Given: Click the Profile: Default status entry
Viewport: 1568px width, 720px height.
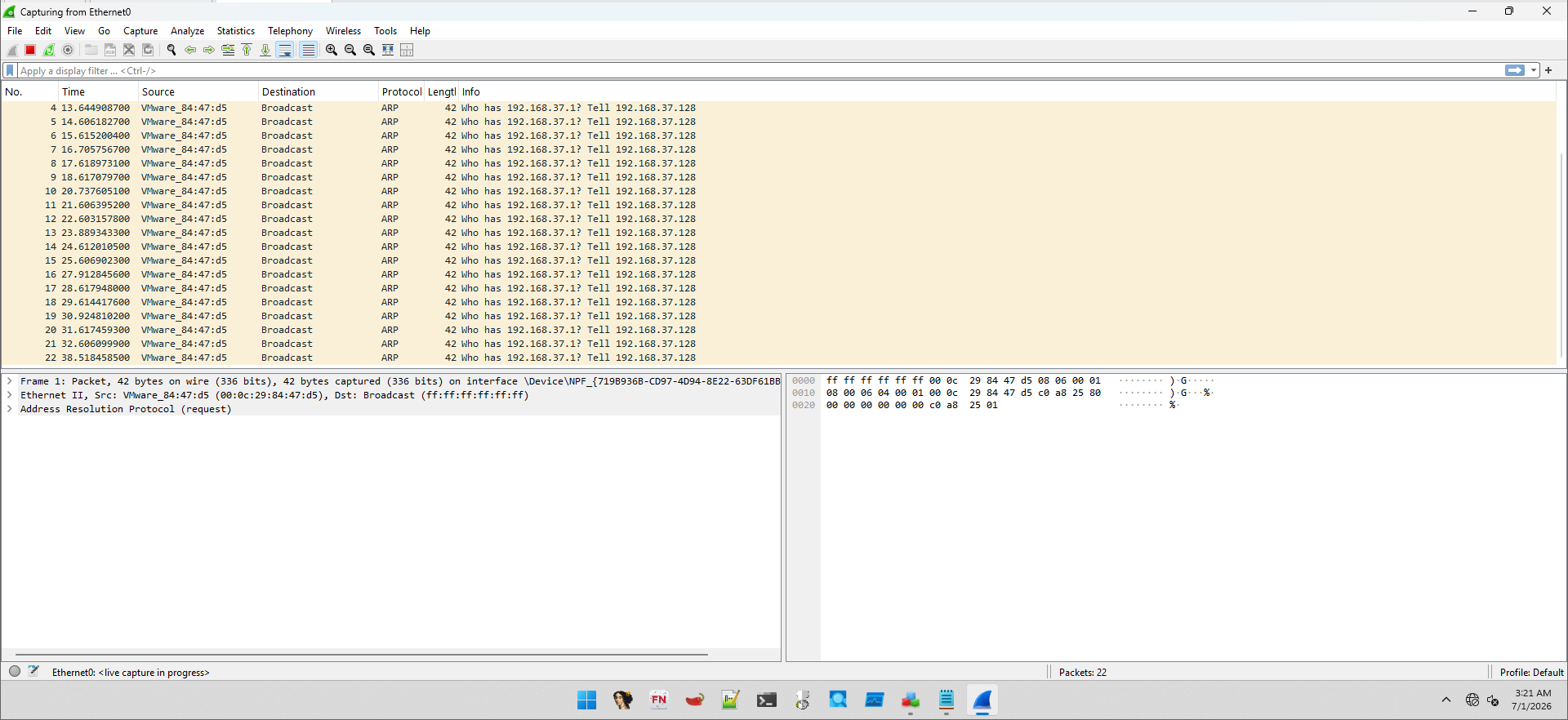Looking at the screenshot, I should 1531,673.
